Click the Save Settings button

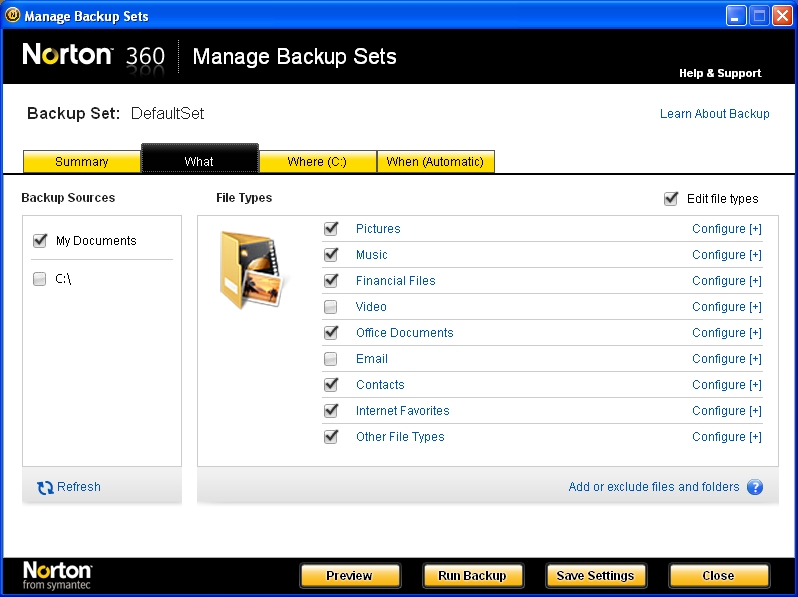click(x=596, y=576)
